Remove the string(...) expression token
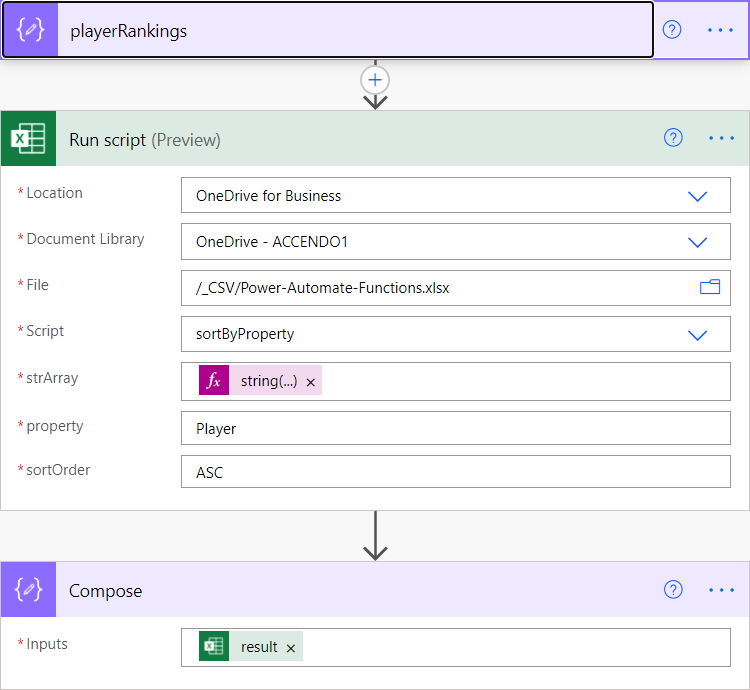Screen dimensions: 750x690 [x=311, y=383]
